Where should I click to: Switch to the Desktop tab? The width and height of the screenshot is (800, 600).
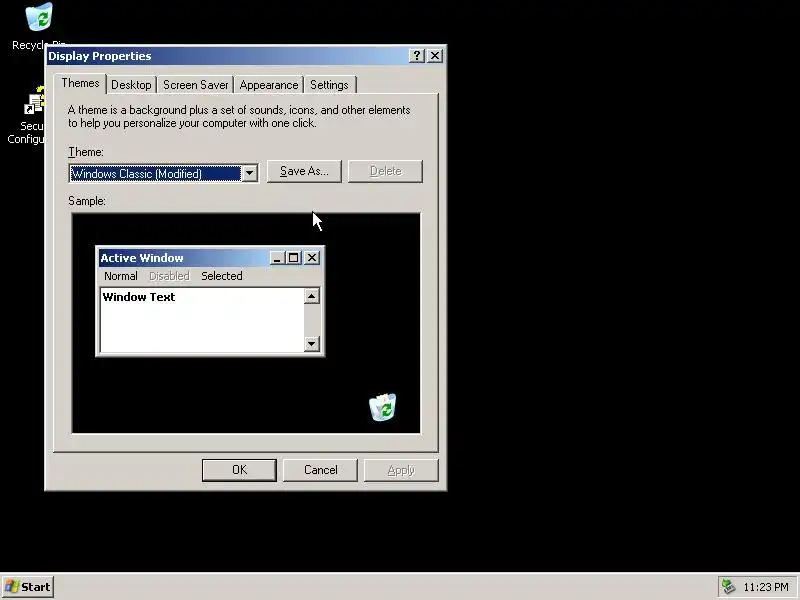[131, 85]
